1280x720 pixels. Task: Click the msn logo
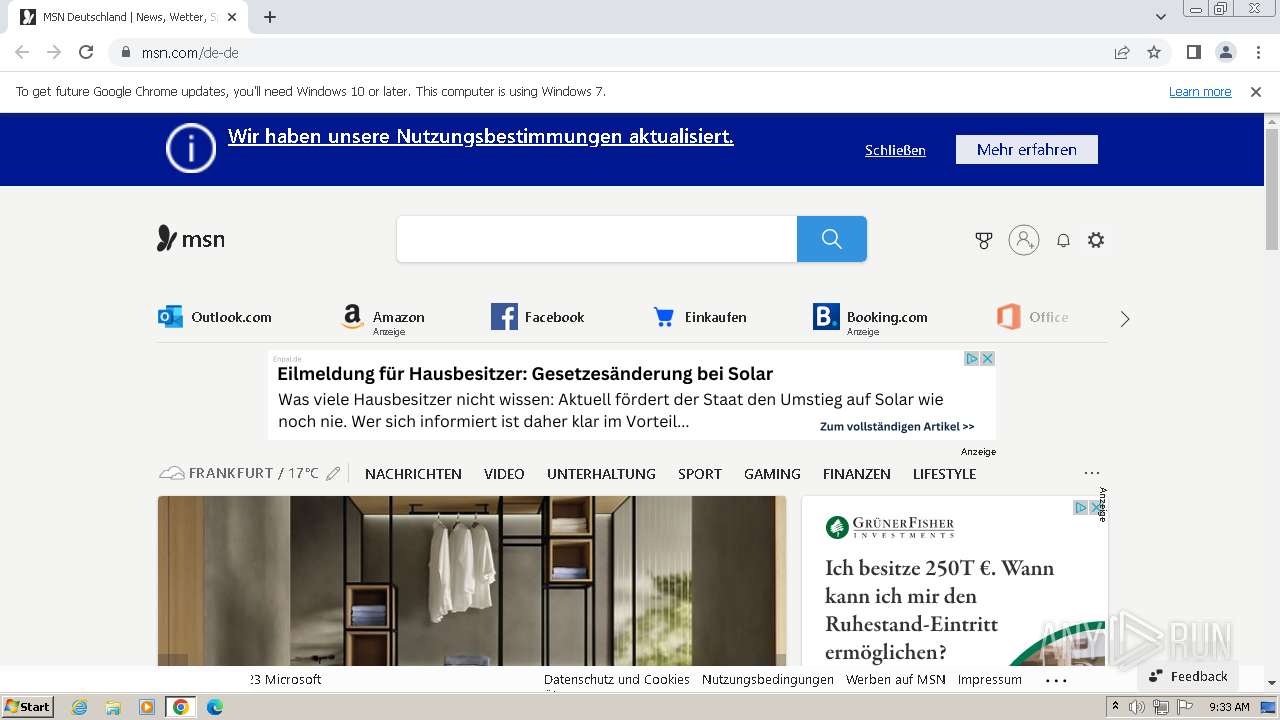pos(191,239)
